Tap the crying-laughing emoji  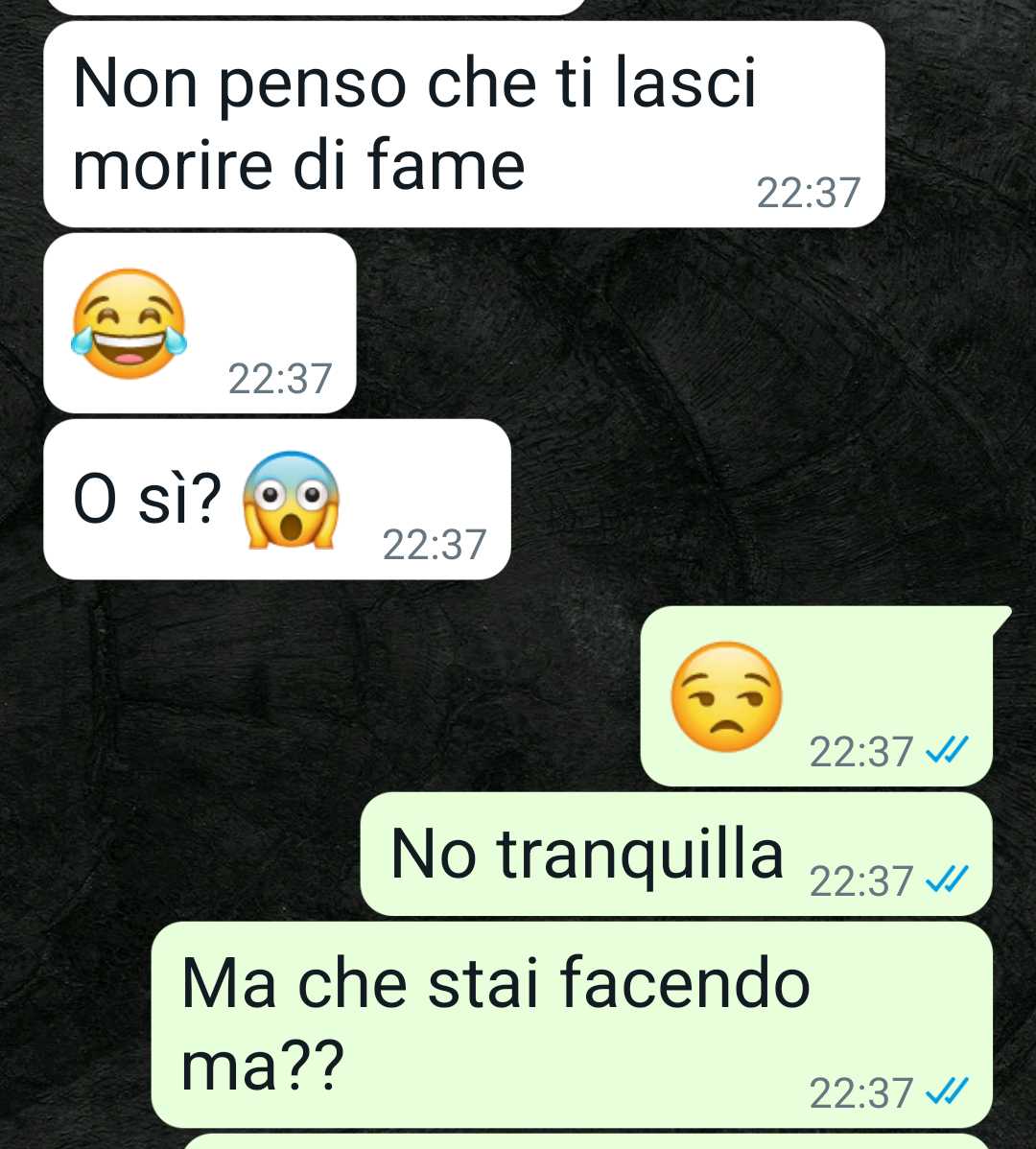129,324
